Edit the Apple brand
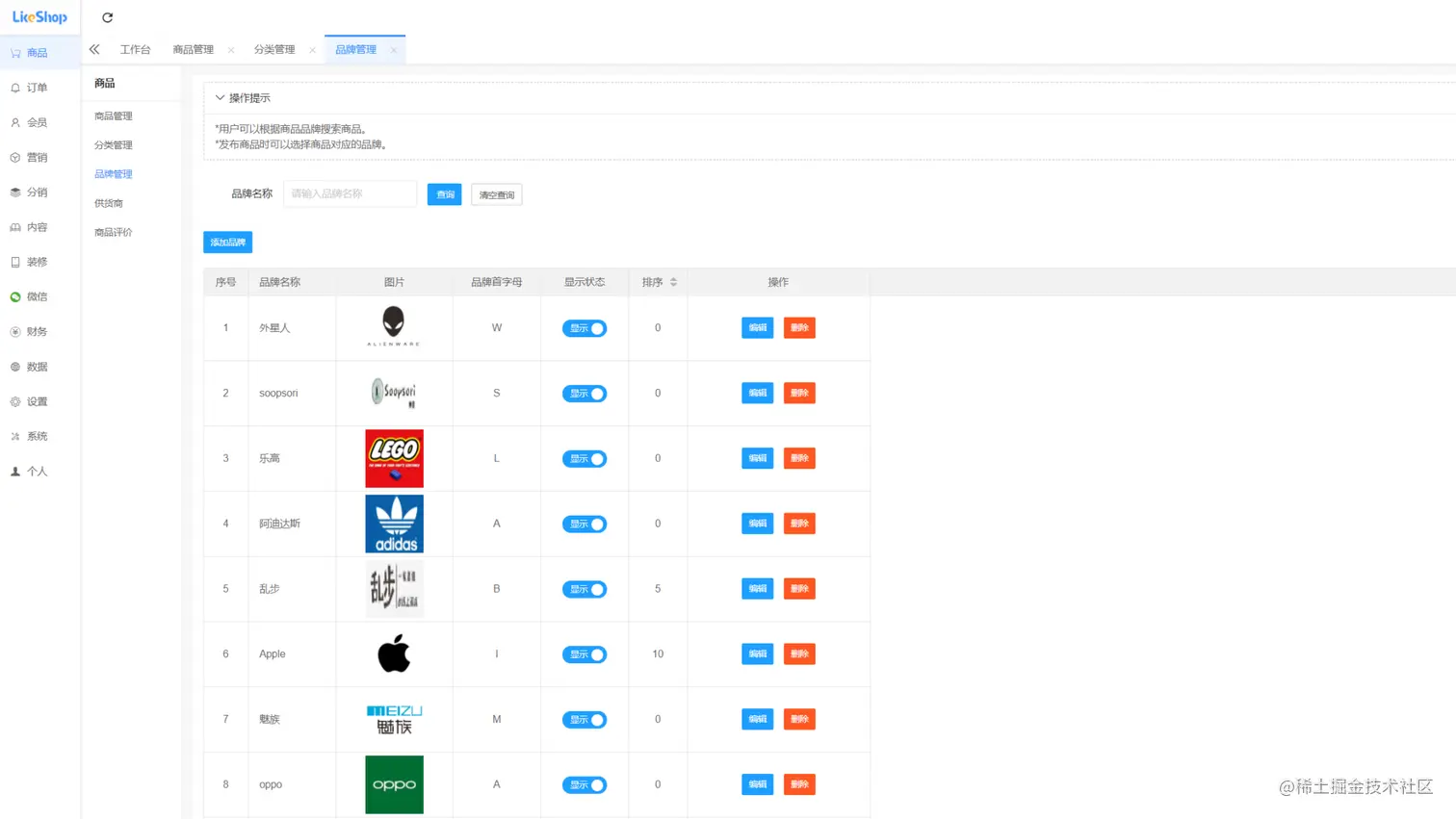Screen dimensions: 1456x819 758,654
